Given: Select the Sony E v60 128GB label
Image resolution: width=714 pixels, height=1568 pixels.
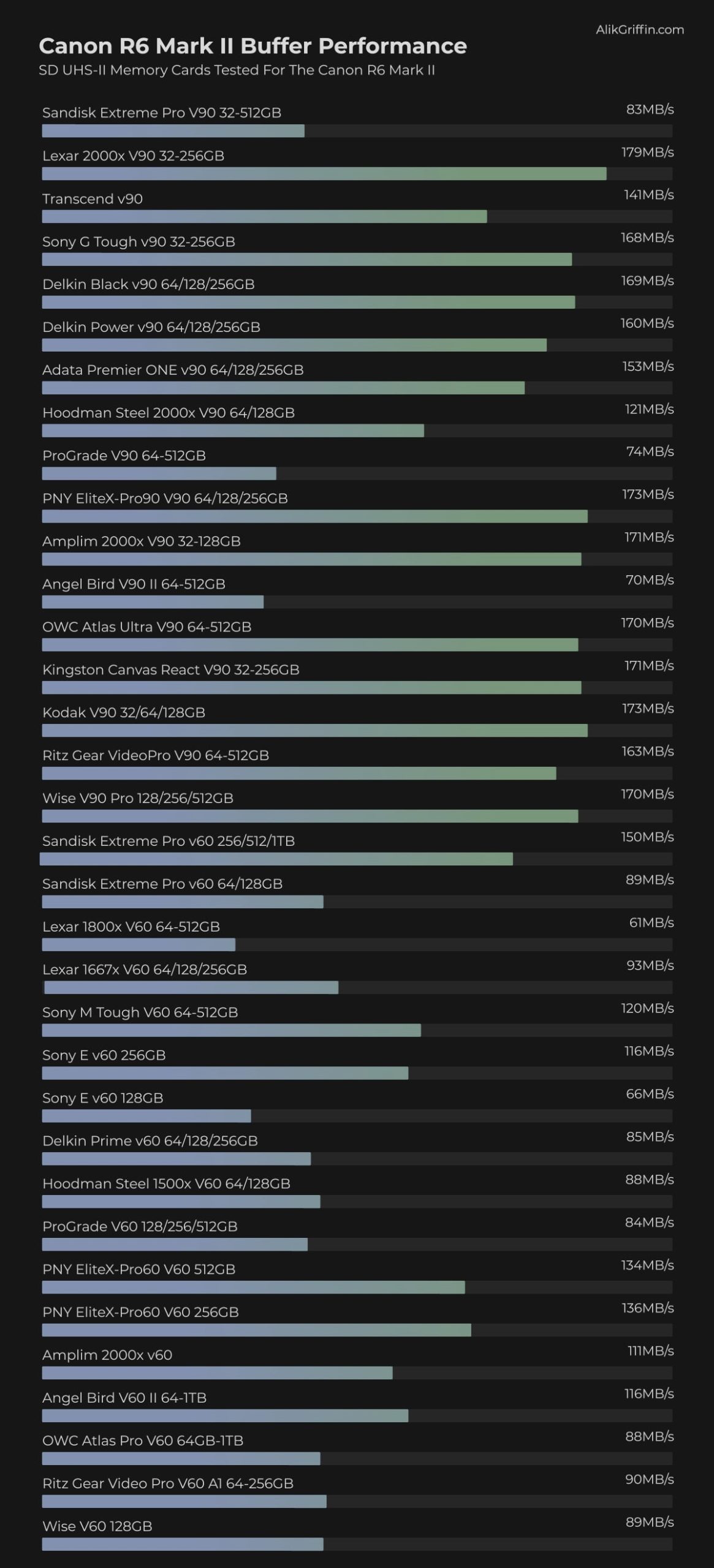Looking at the screenshot, I should point(103,1098).
